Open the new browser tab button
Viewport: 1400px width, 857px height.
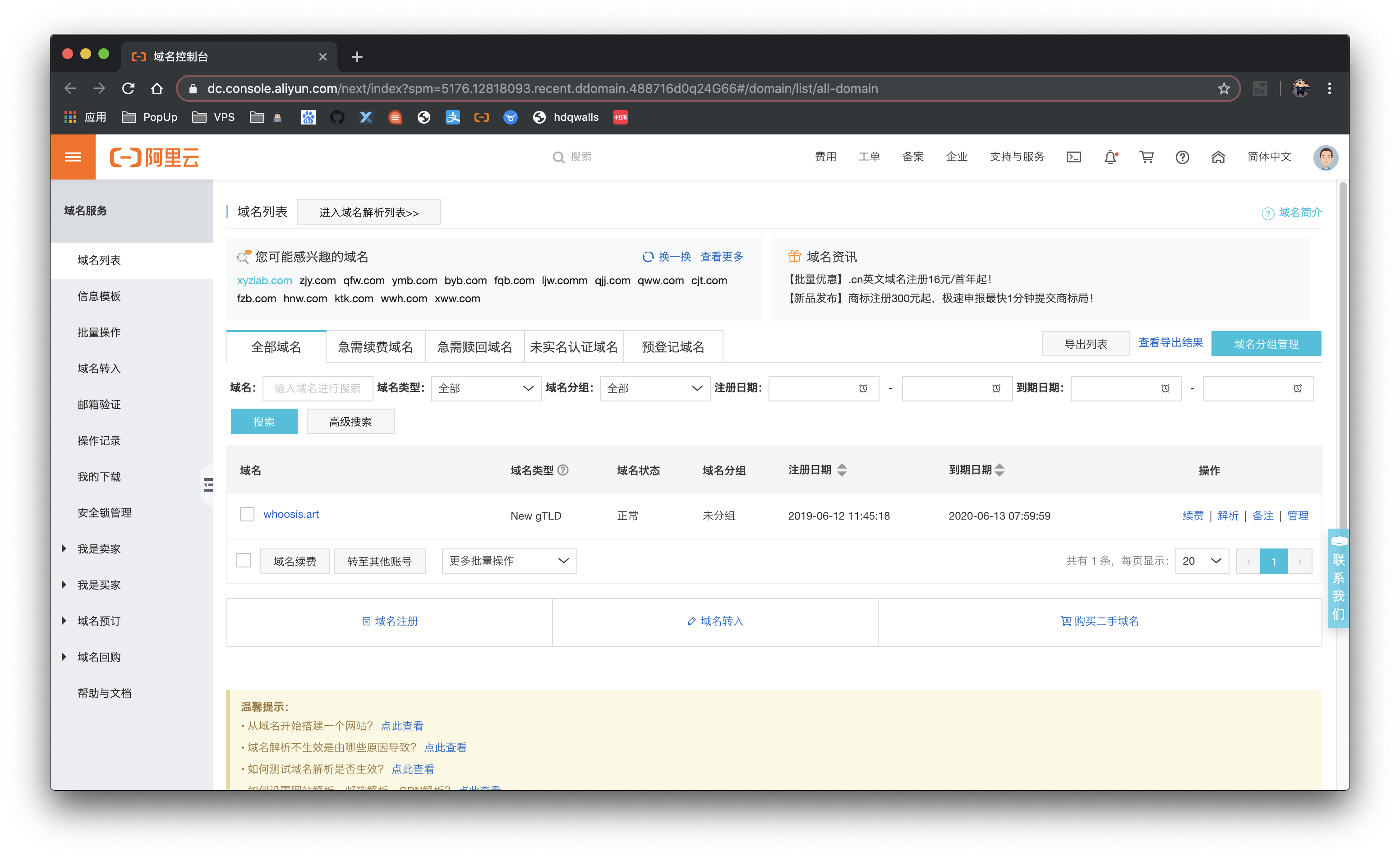(x=357, y=56)
